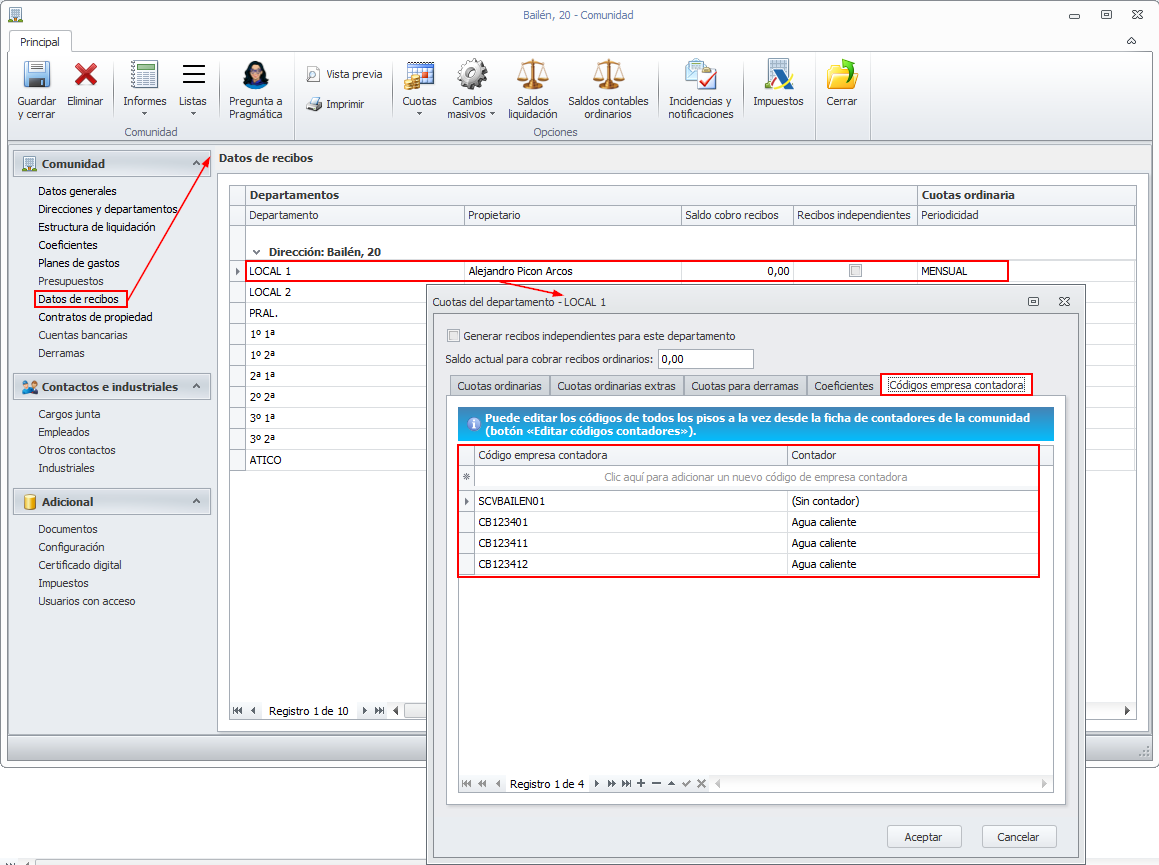Screen dimensions: 1159x865
Task: Jump to last record in Cuotas dialog navigator
Action: pyautogui.click(x=627, y=784)
